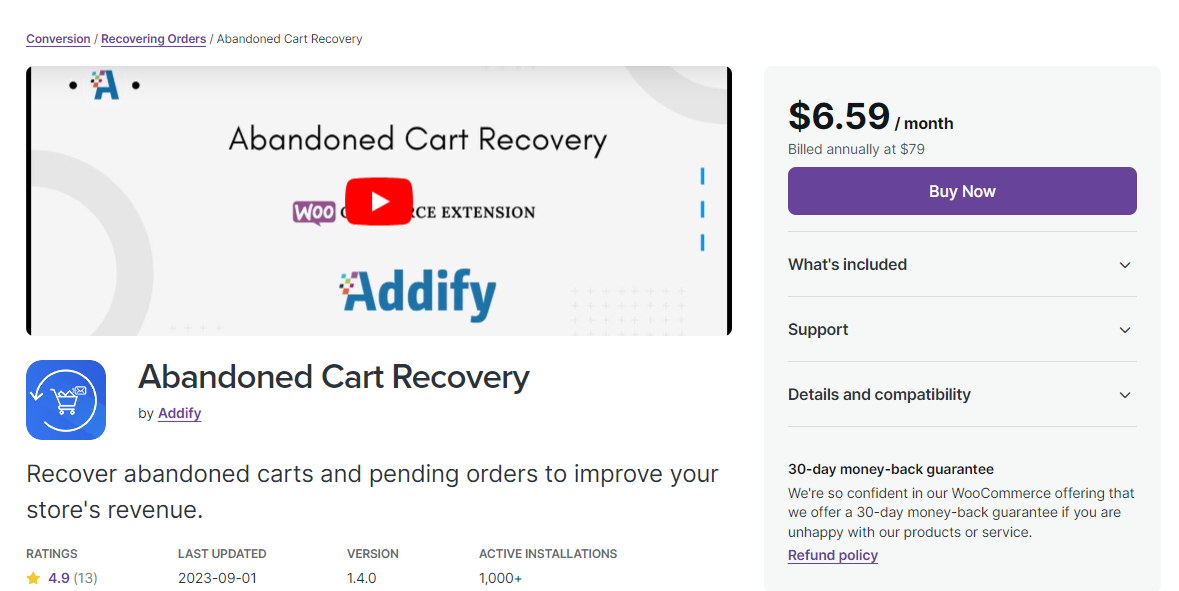
Task: Expand Details and compatibility chevron
Action: [1125, 395]
